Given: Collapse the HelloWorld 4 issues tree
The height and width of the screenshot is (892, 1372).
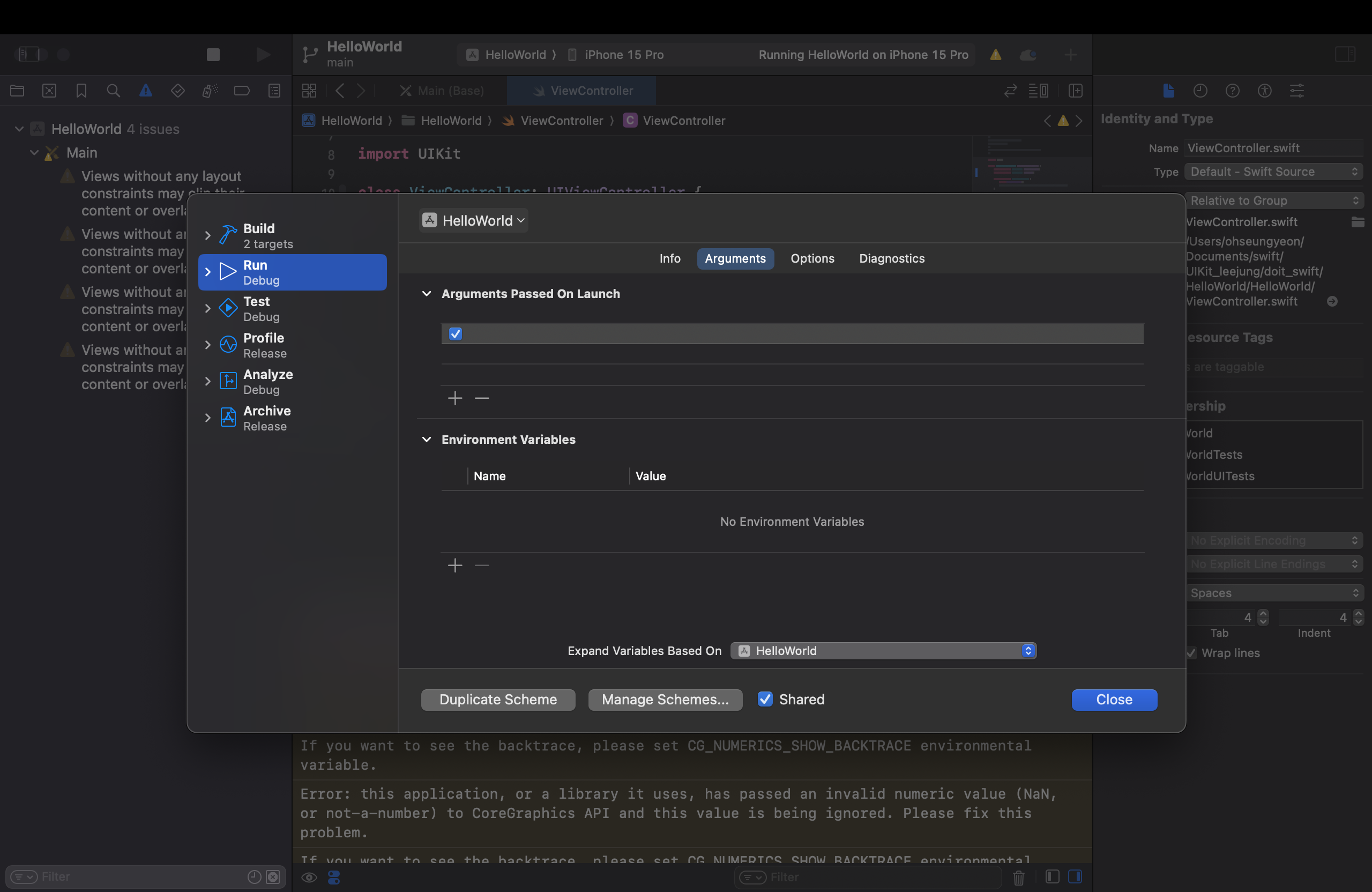Looking at the screenshot, I should click(x=19, y=129).
